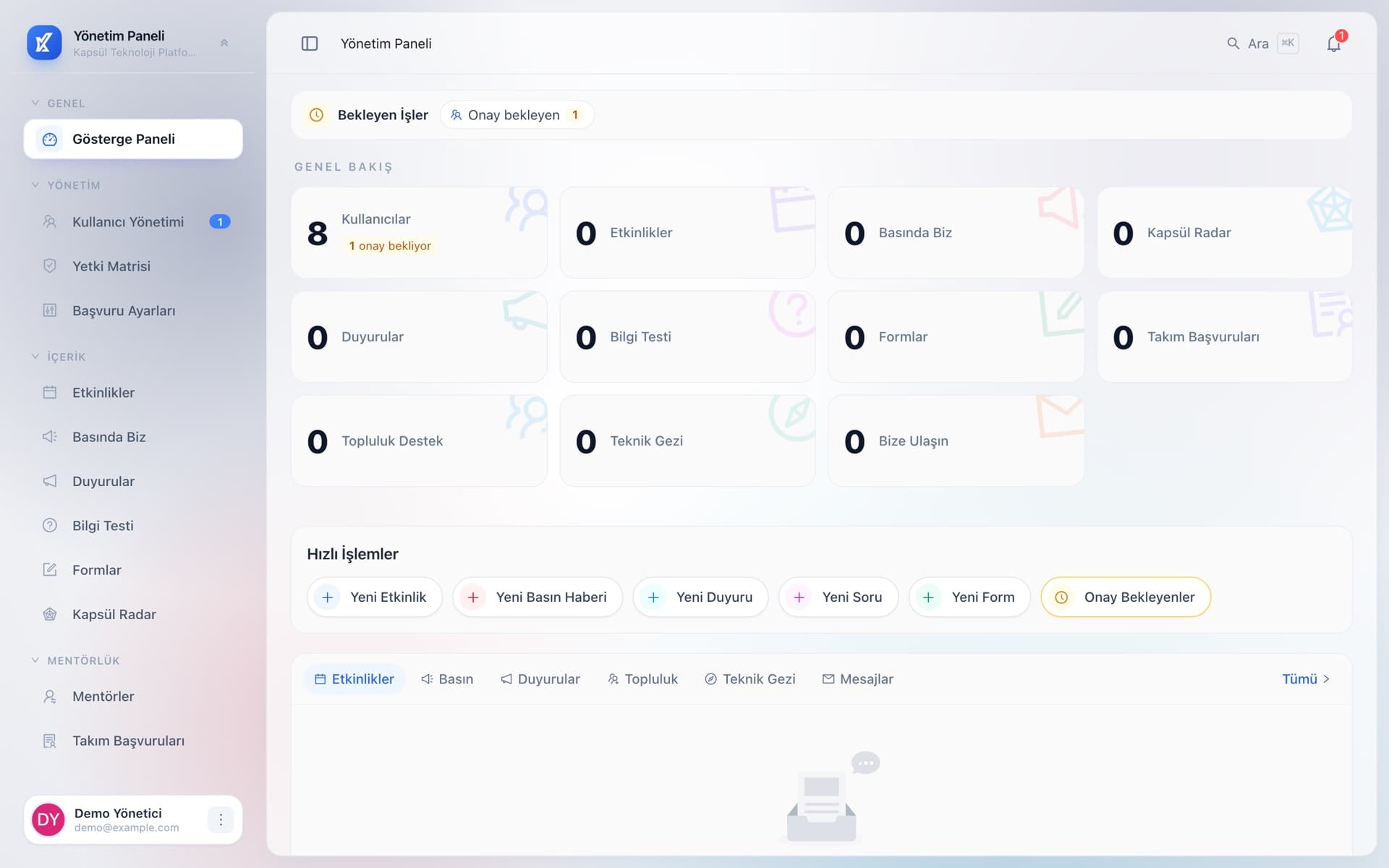The image size is (1389, 868).
Task: Click the Bilgi Testi question icon
Action: 50,525
